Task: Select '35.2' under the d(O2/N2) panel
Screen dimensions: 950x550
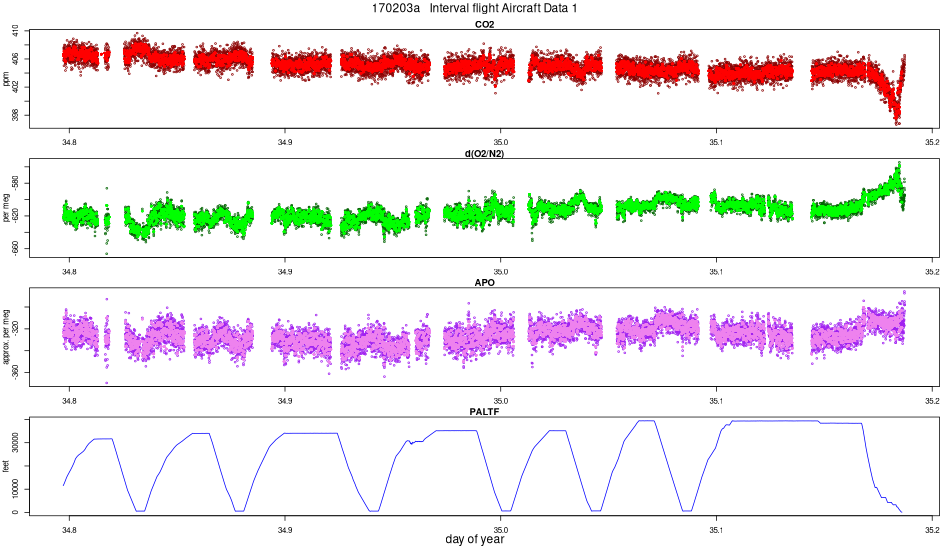Action: pyautogui.click(x=932, y=271)
